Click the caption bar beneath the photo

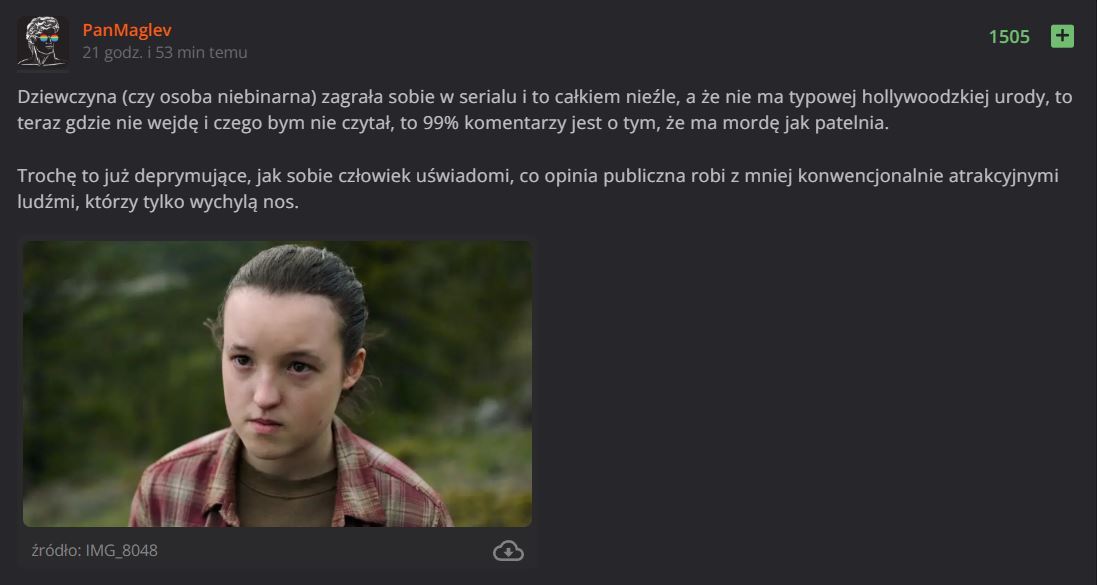277,551
